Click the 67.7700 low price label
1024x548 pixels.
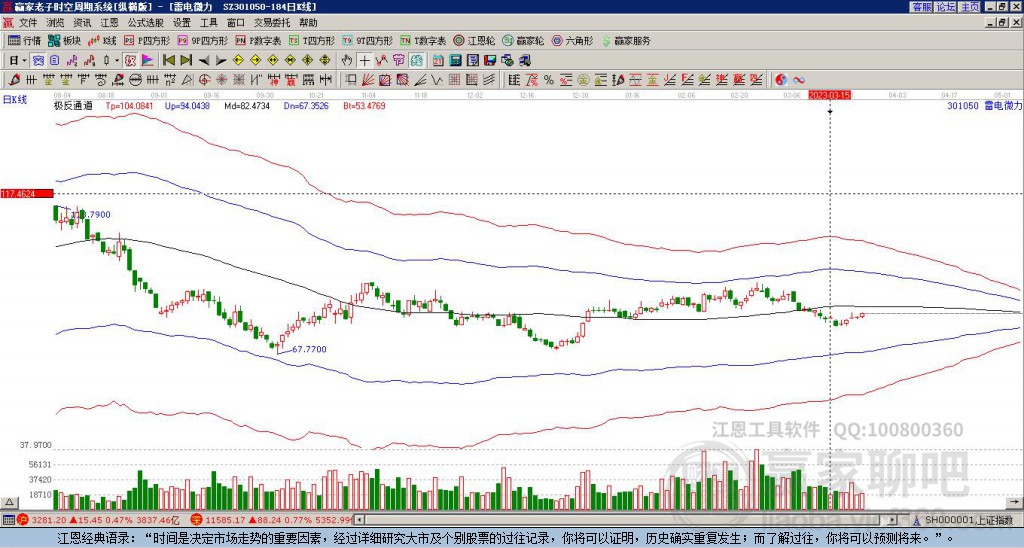[x=309, y=349]
